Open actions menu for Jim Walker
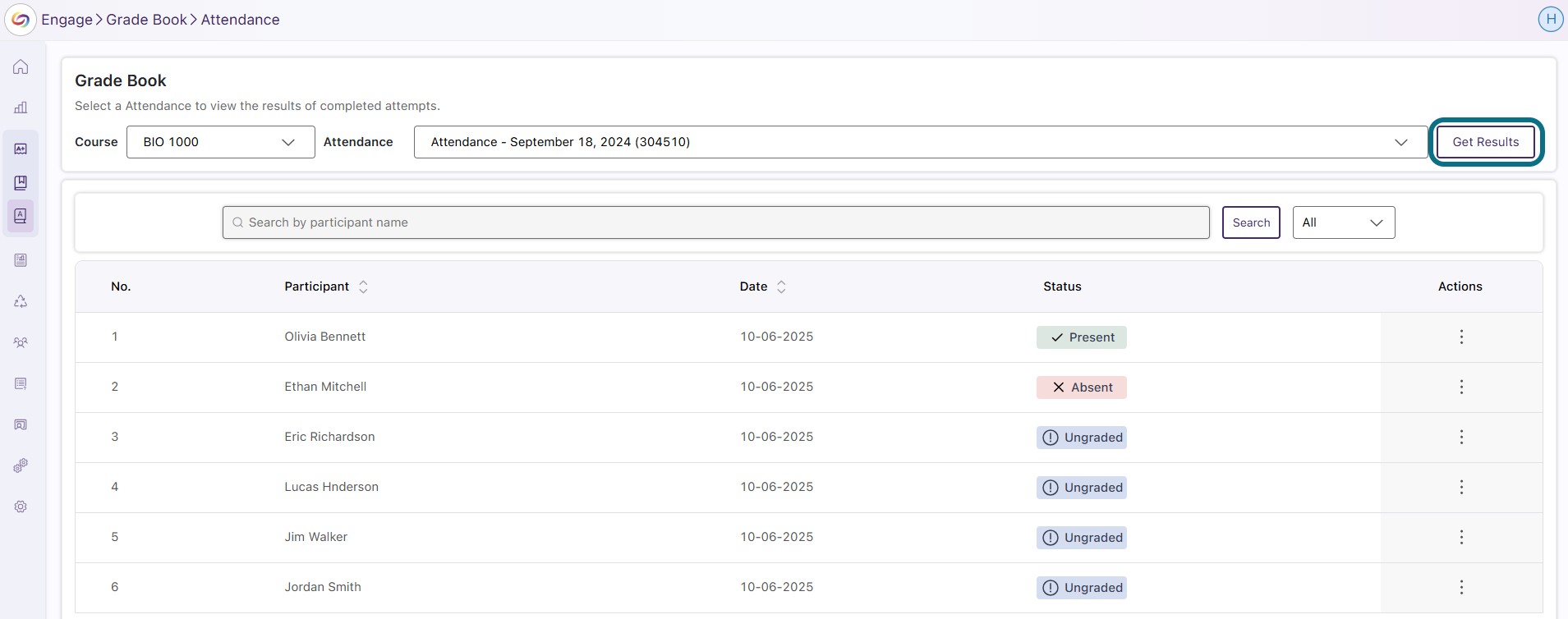 (1461, 537)
